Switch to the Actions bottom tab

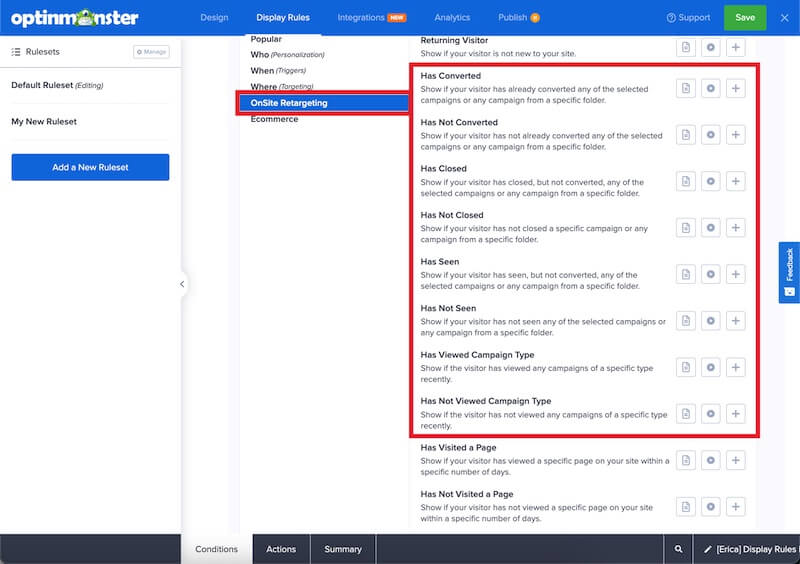[281, 549]
